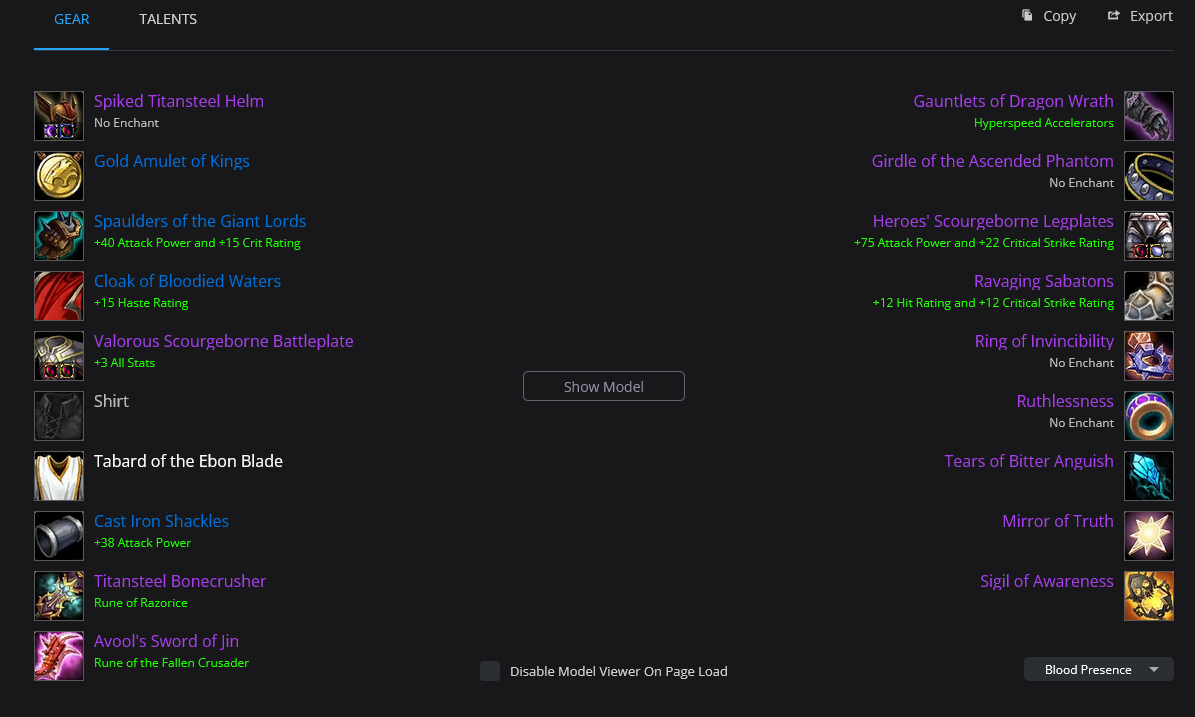
Task: Click the Spiked Titansteel Helm icon
Action: click(59, 116)
